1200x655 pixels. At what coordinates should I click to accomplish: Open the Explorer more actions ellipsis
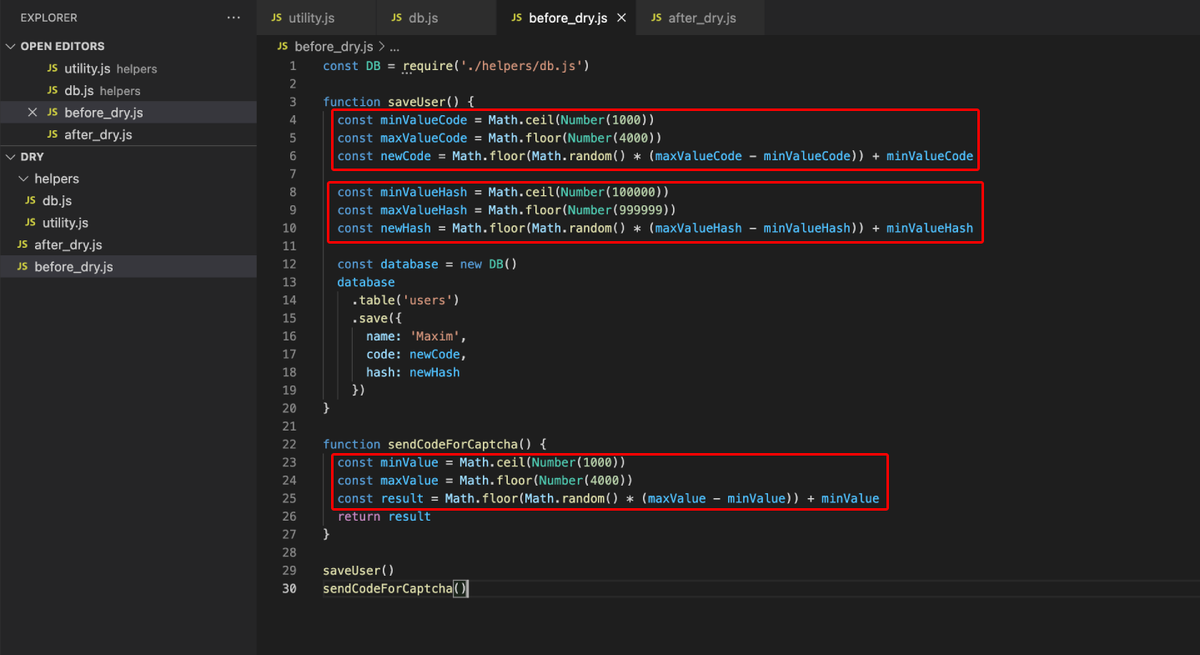(x=234, y=18)
